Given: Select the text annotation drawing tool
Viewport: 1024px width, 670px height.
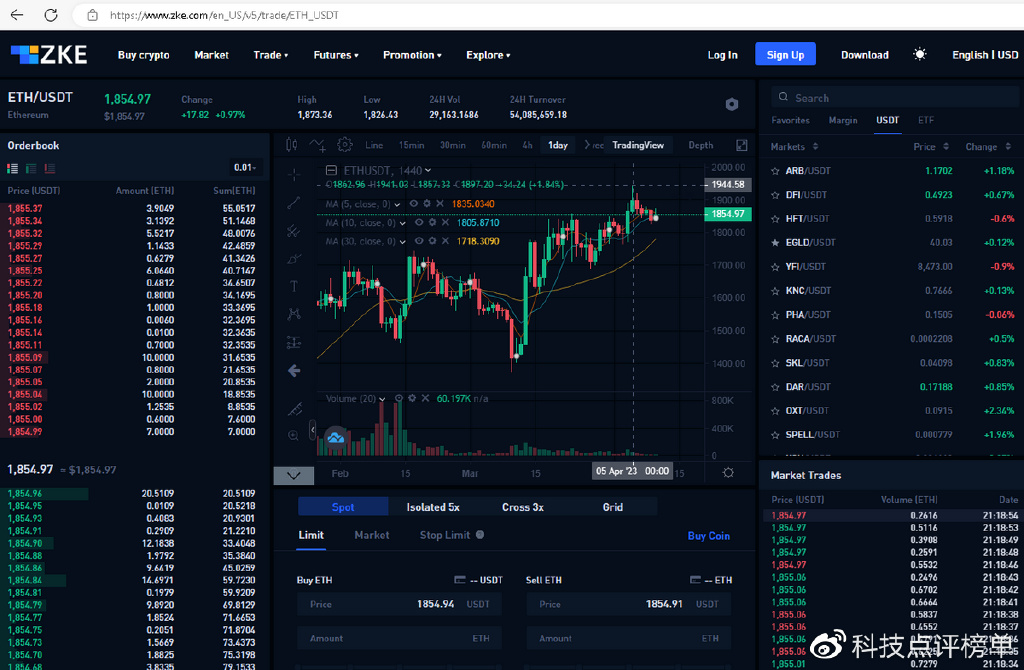Looking at the screenshot, I should coord(294,286).
